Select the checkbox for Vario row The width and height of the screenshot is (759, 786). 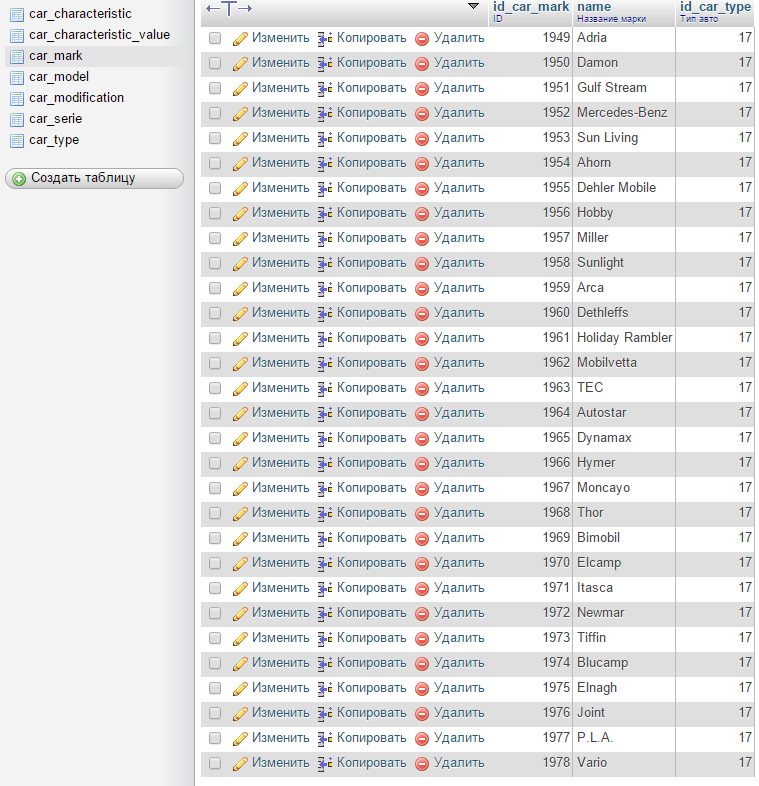click(x=215, y=763)
